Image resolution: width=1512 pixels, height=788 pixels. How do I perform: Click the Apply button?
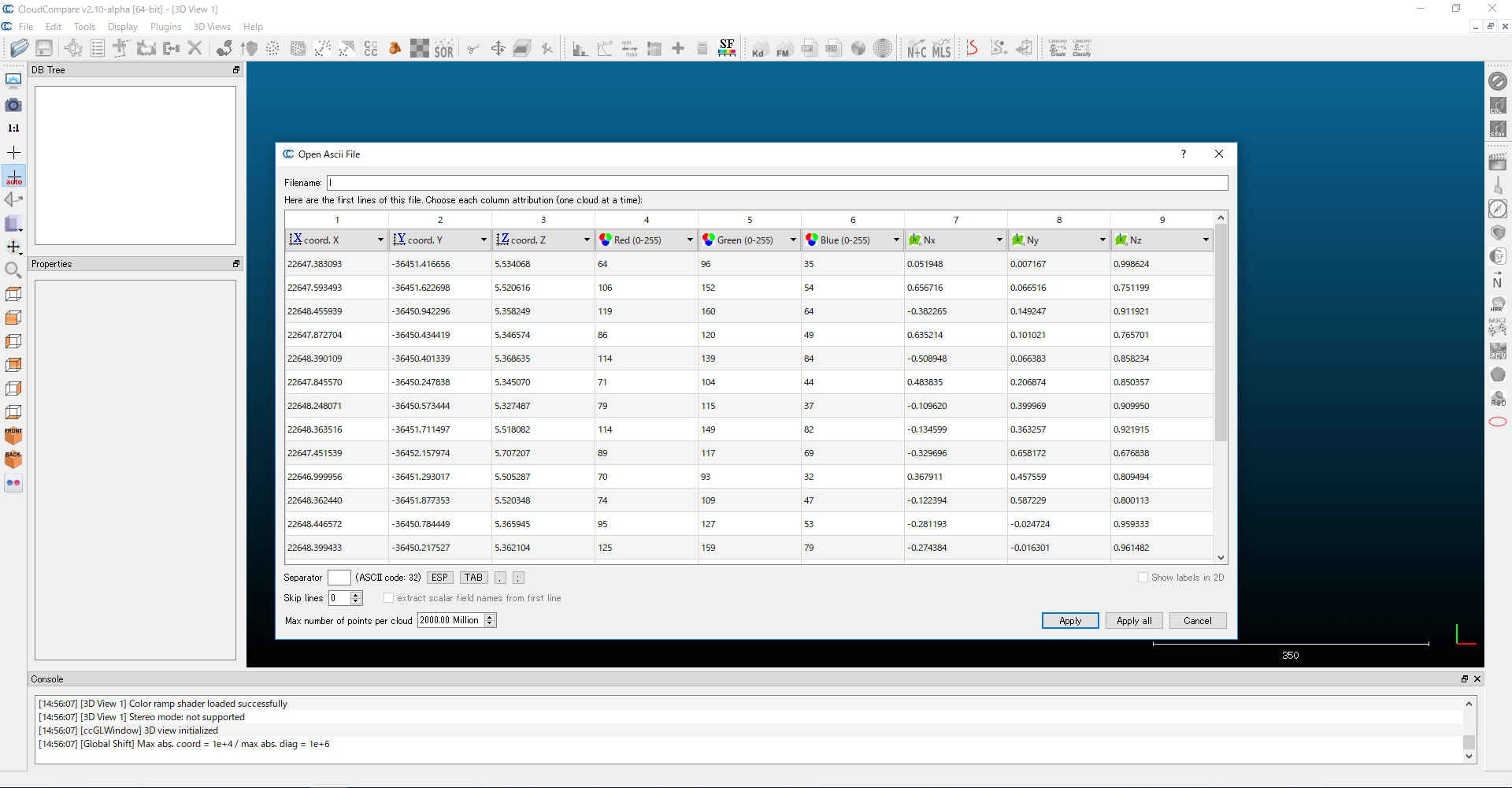tap(1070, 621)
